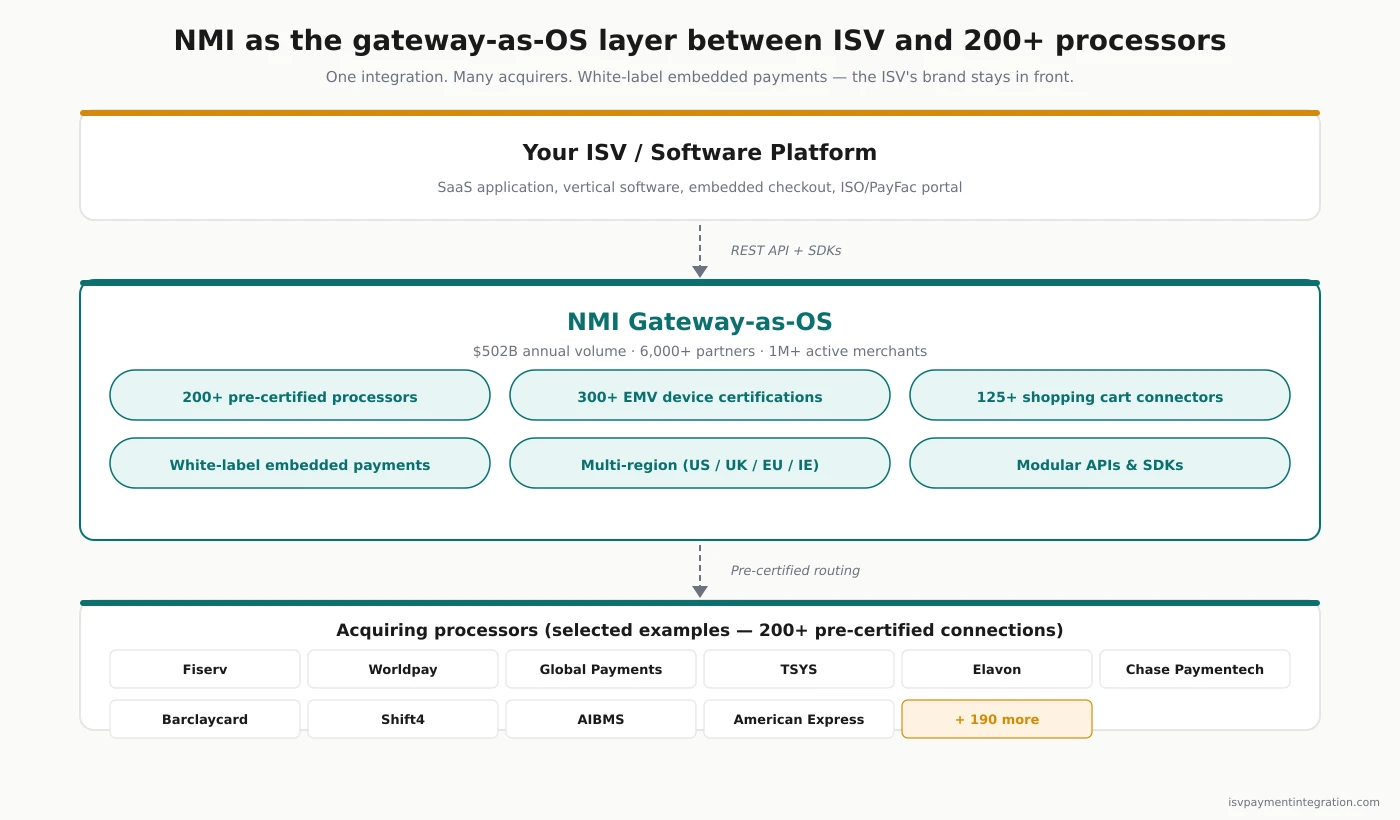Viewport: 1400px width, 820px height.
Task: Select the American Express processor box
Action: pyautogui.click(x=799, y=719)
